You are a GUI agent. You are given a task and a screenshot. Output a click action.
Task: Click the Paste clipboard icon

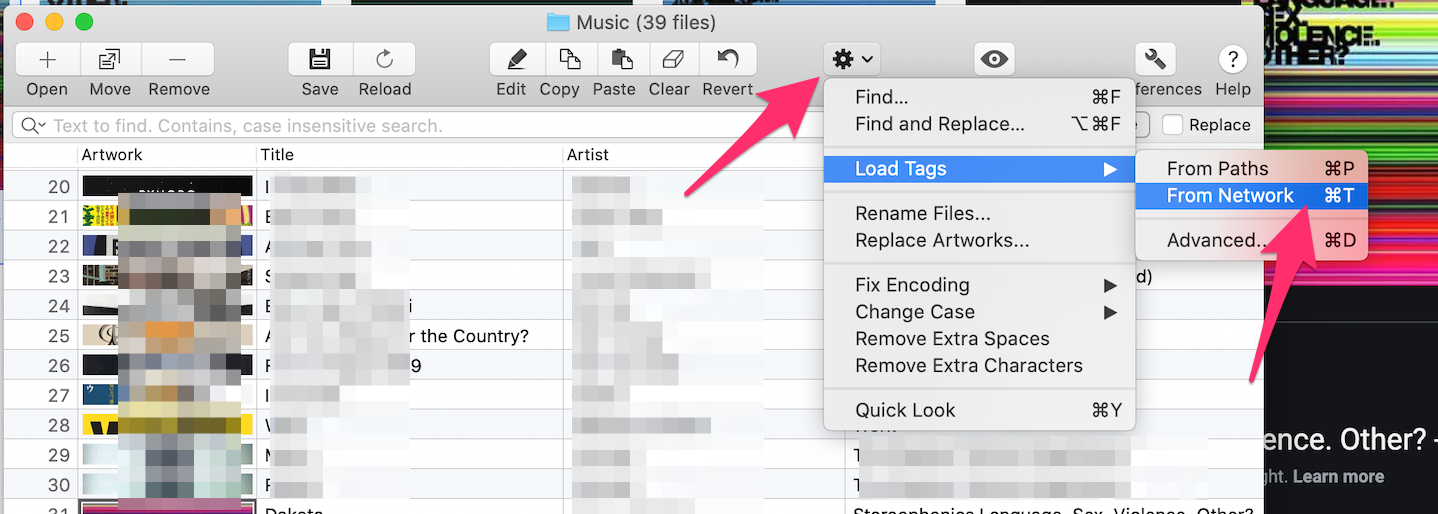click(x=622, y=60)
